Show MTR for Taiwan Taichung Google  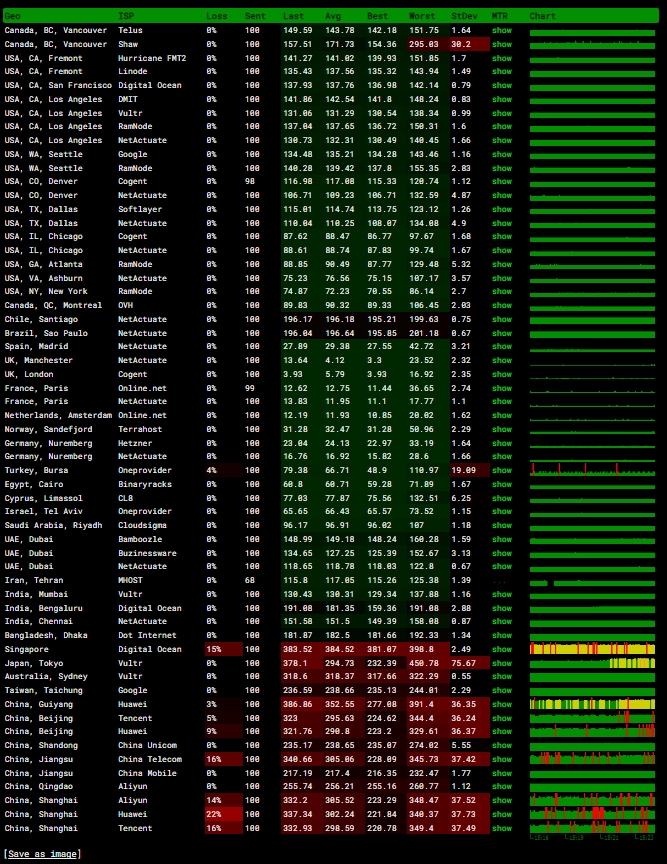(x=502, y=690)
